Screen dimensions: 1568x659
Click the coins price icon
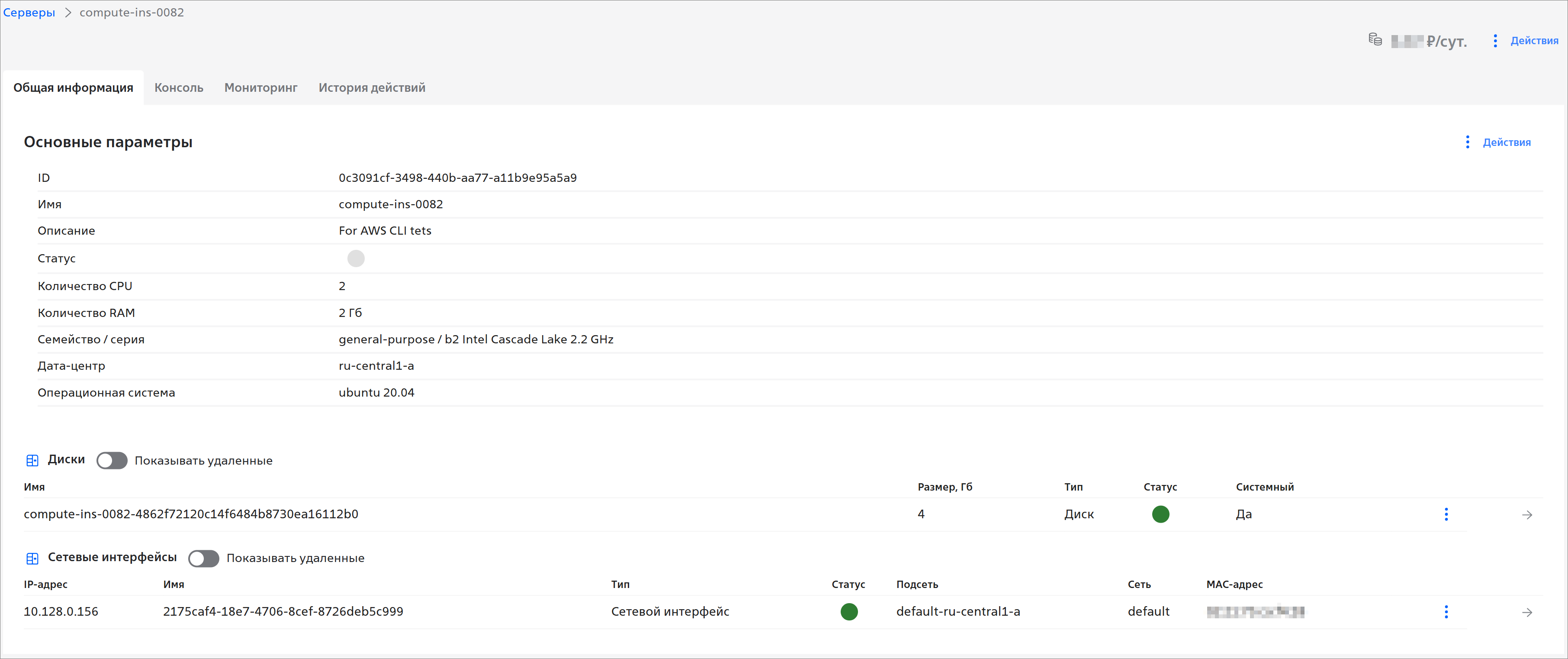[x=1375, y=39]
